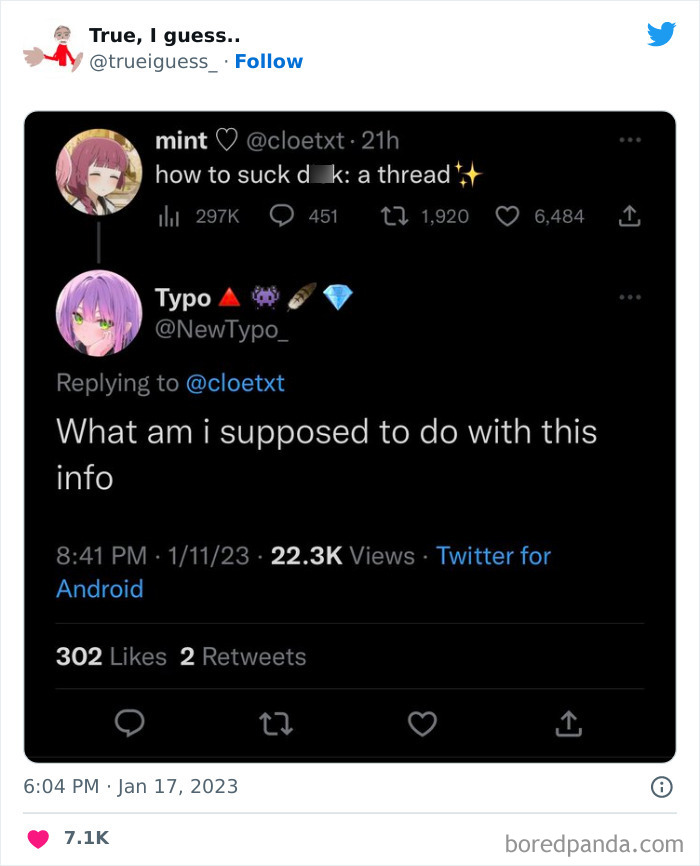Image resolution: width=700 pixels, height=866 pixels.
Task: Click the Twitter bird logo
Action: 661,35
